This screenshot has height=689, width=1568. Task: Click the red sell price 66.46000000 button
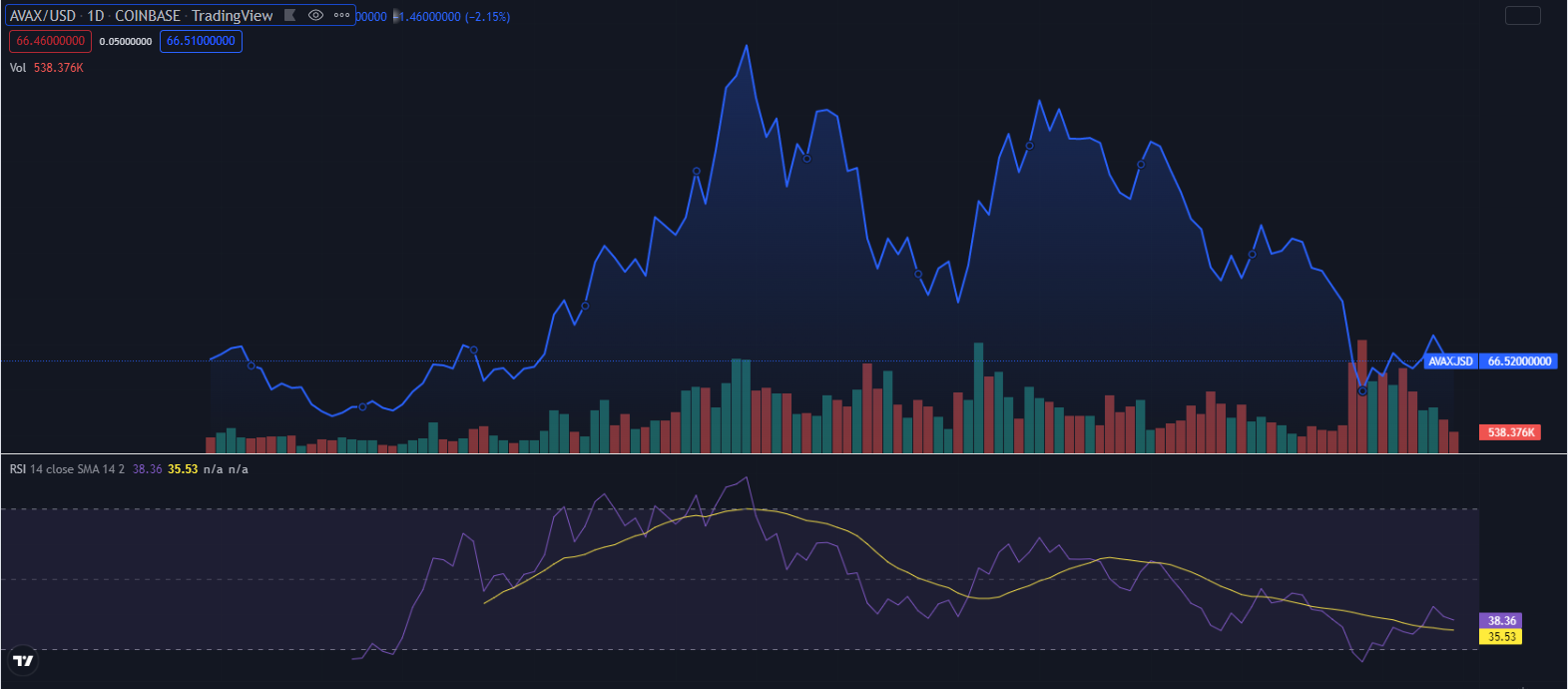[x=51, y=41]
